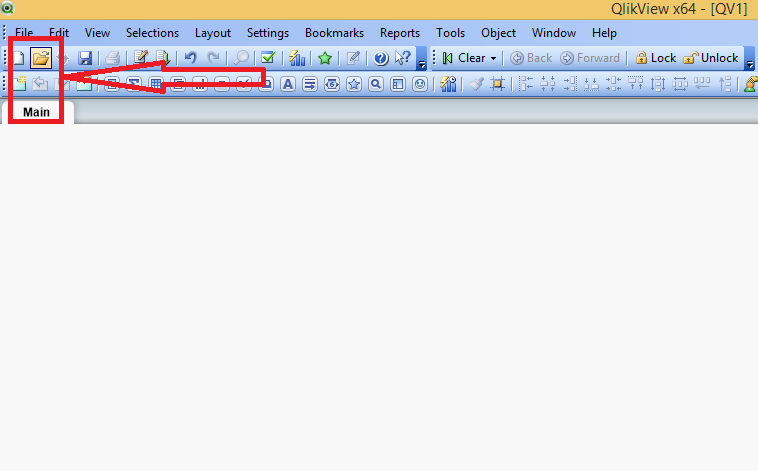
Task: Create a Line/Arrow object
Action: (x=310, y=84)
